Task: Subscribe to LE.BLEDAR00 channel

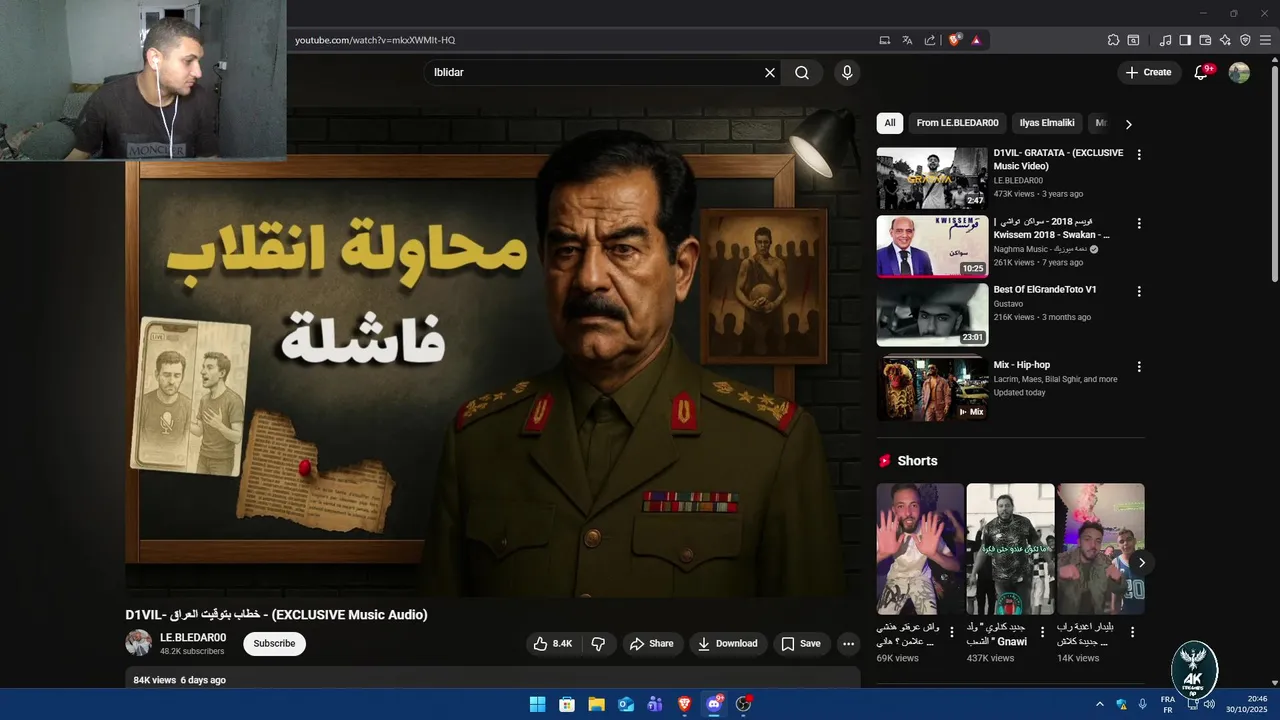Action: click(x=274, y=644)
